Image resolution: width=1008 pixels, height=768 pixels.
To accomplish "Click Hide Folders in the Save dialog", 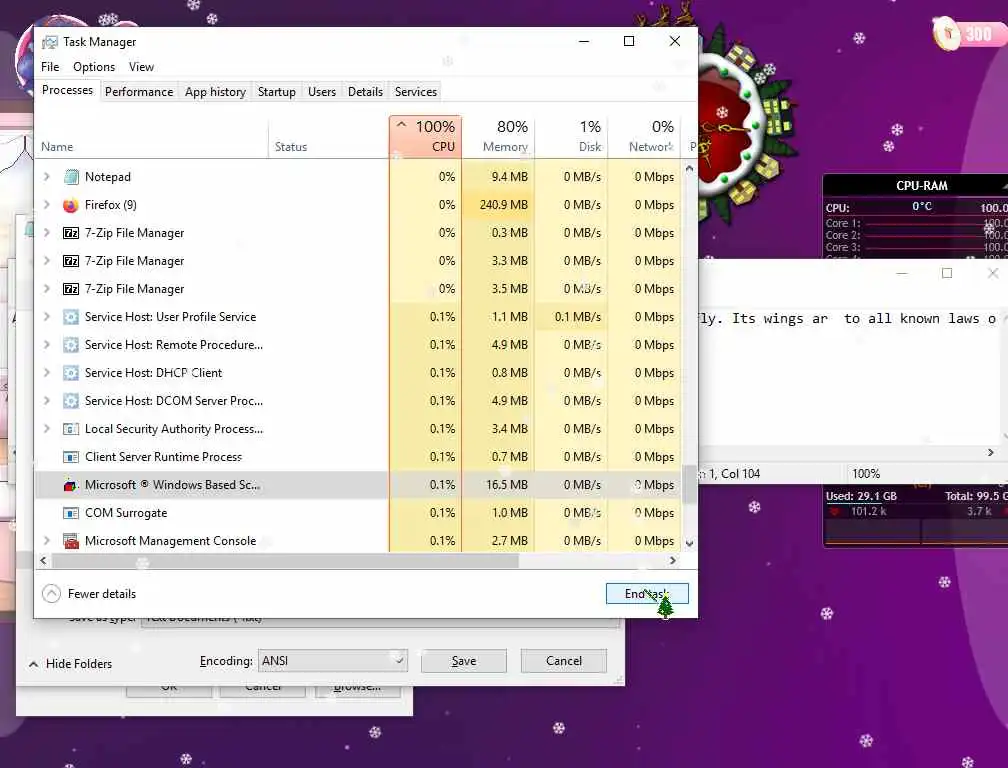I will pos(78,664).
